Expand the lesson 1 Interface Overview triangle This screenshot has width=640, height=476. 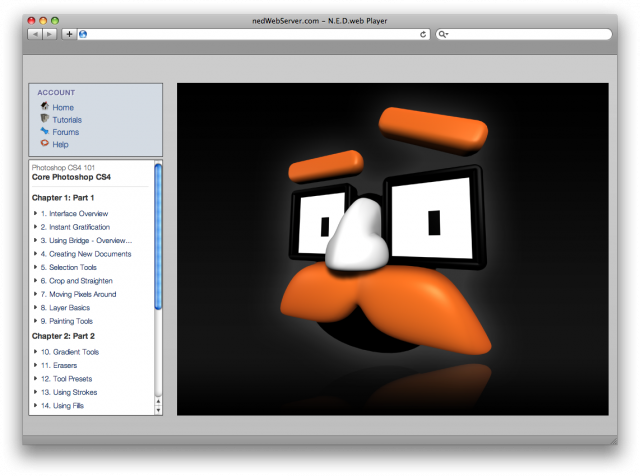(36, 213)
